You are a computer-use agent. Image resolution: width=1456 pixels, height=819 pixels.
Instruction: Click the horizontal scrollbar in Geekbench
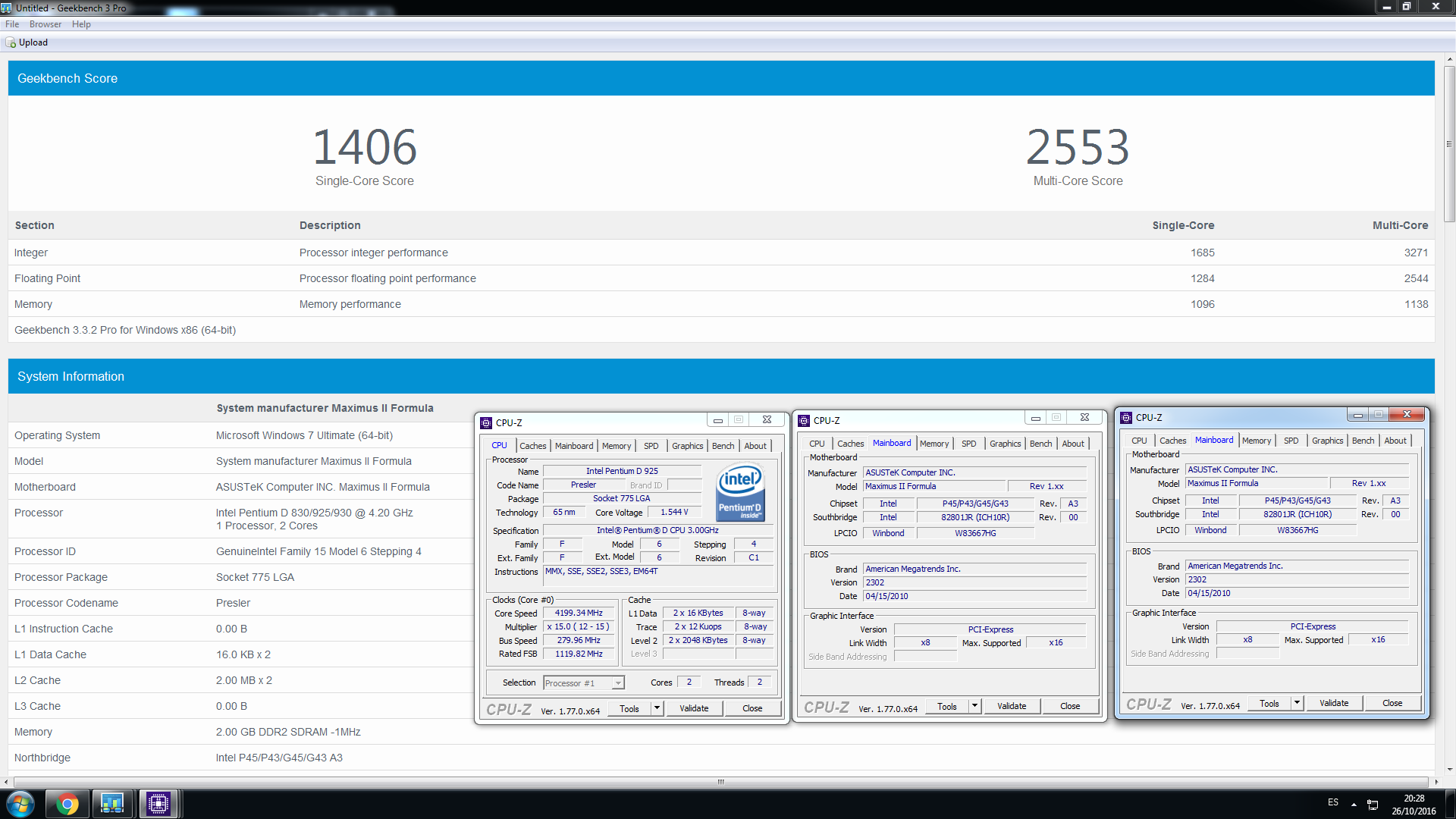coord(720,782)
